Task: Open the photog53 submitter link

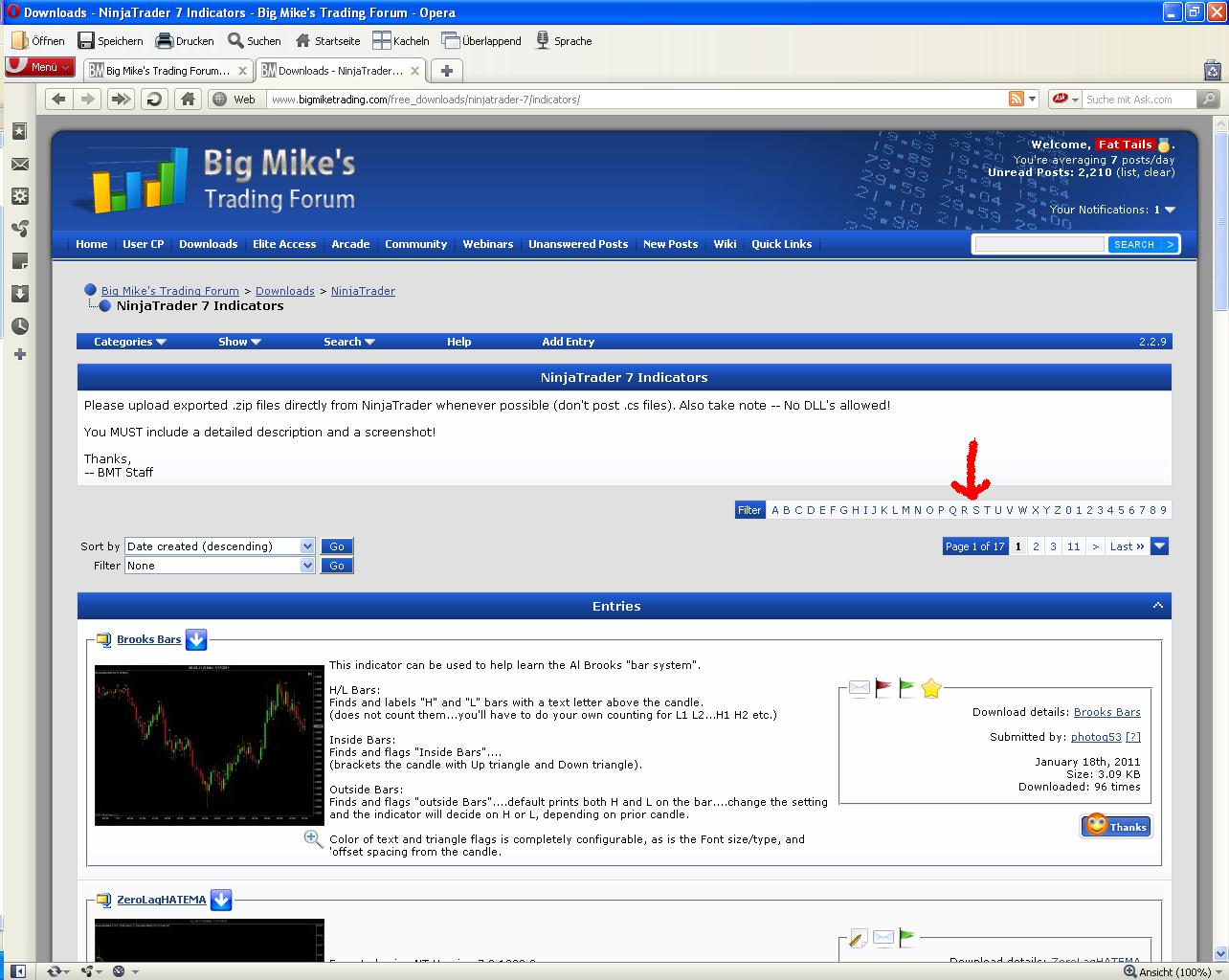Action: (1096, 737)
